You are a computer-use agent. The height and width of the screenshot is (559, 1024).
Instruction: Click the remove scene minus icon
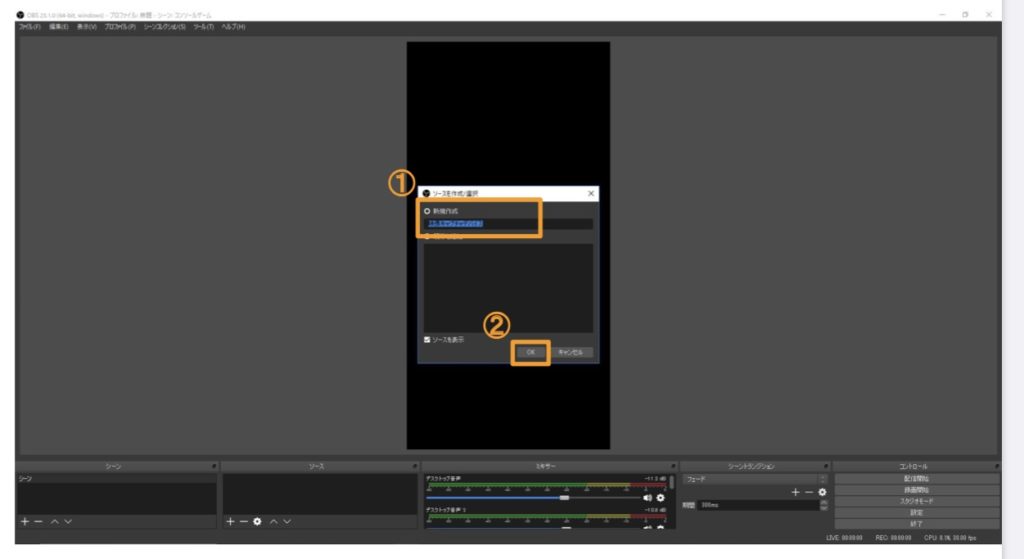click(38, 522)
